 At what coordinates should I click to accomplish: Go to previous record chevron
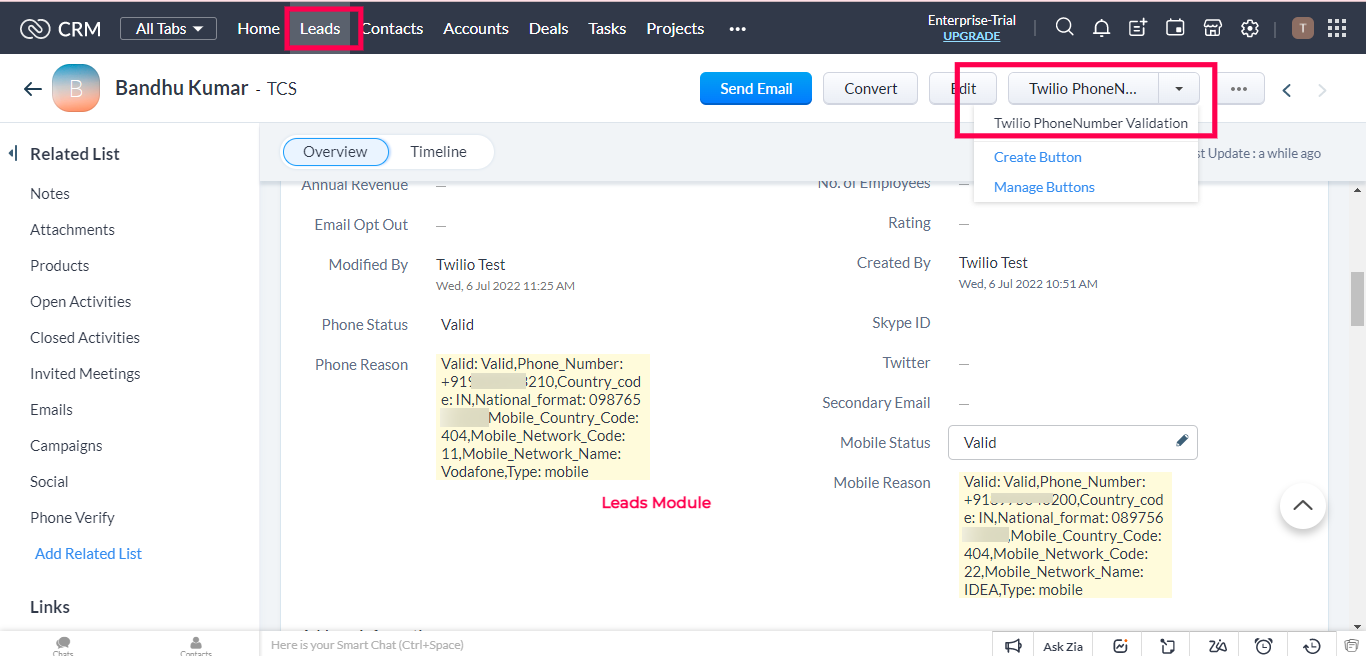click(1287, 90)
